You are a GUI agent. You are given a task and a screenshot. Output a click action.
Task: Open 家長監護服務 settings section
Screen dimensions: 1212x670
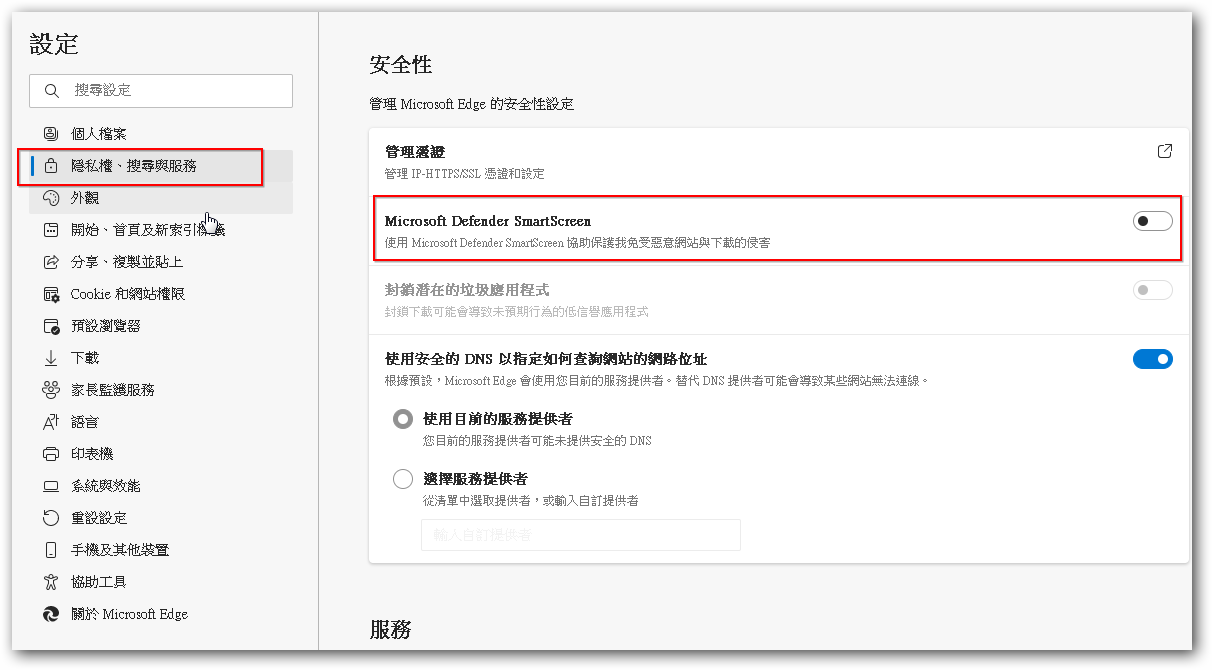(112, 390)
